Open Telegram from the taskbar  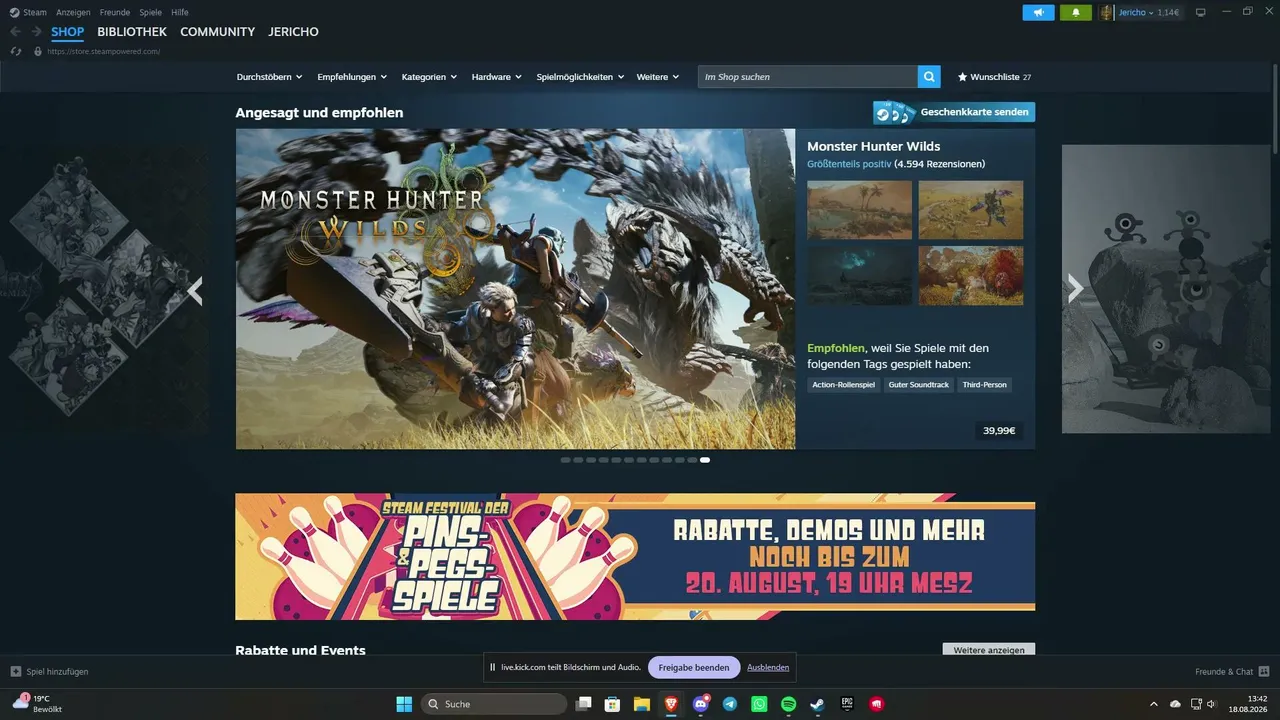(730, 704)
